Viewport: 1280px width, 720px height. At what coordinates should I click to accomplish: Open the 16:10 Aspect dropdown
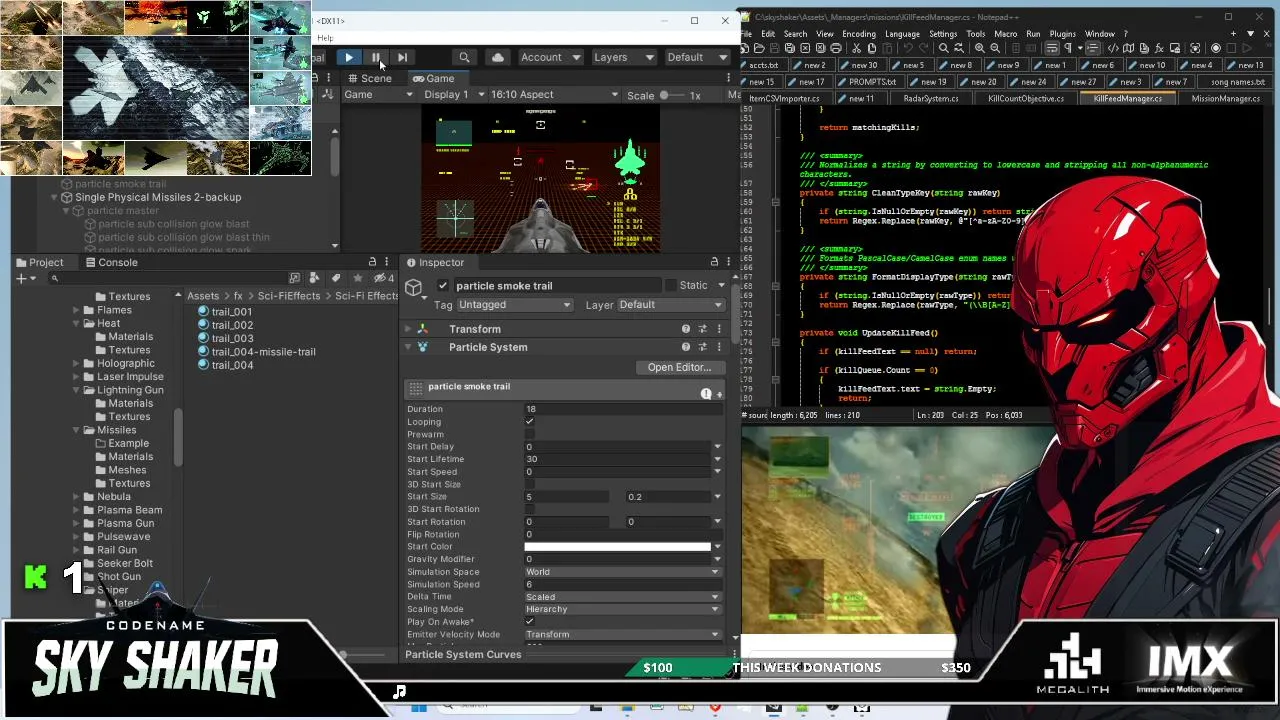(x=555, y=95)
